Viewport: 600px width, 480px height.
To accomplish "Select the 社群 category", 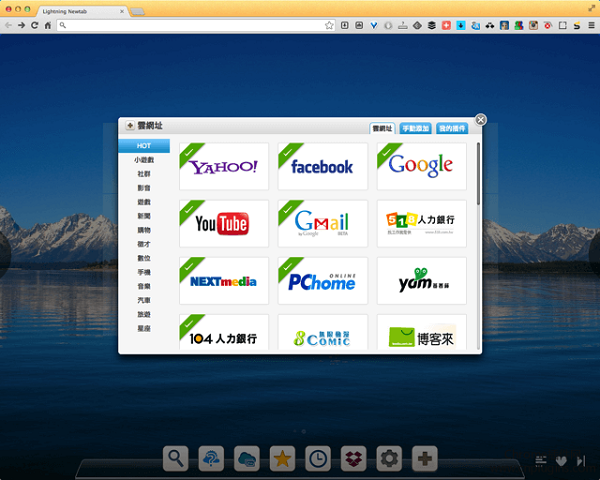I will pos(144,174).
